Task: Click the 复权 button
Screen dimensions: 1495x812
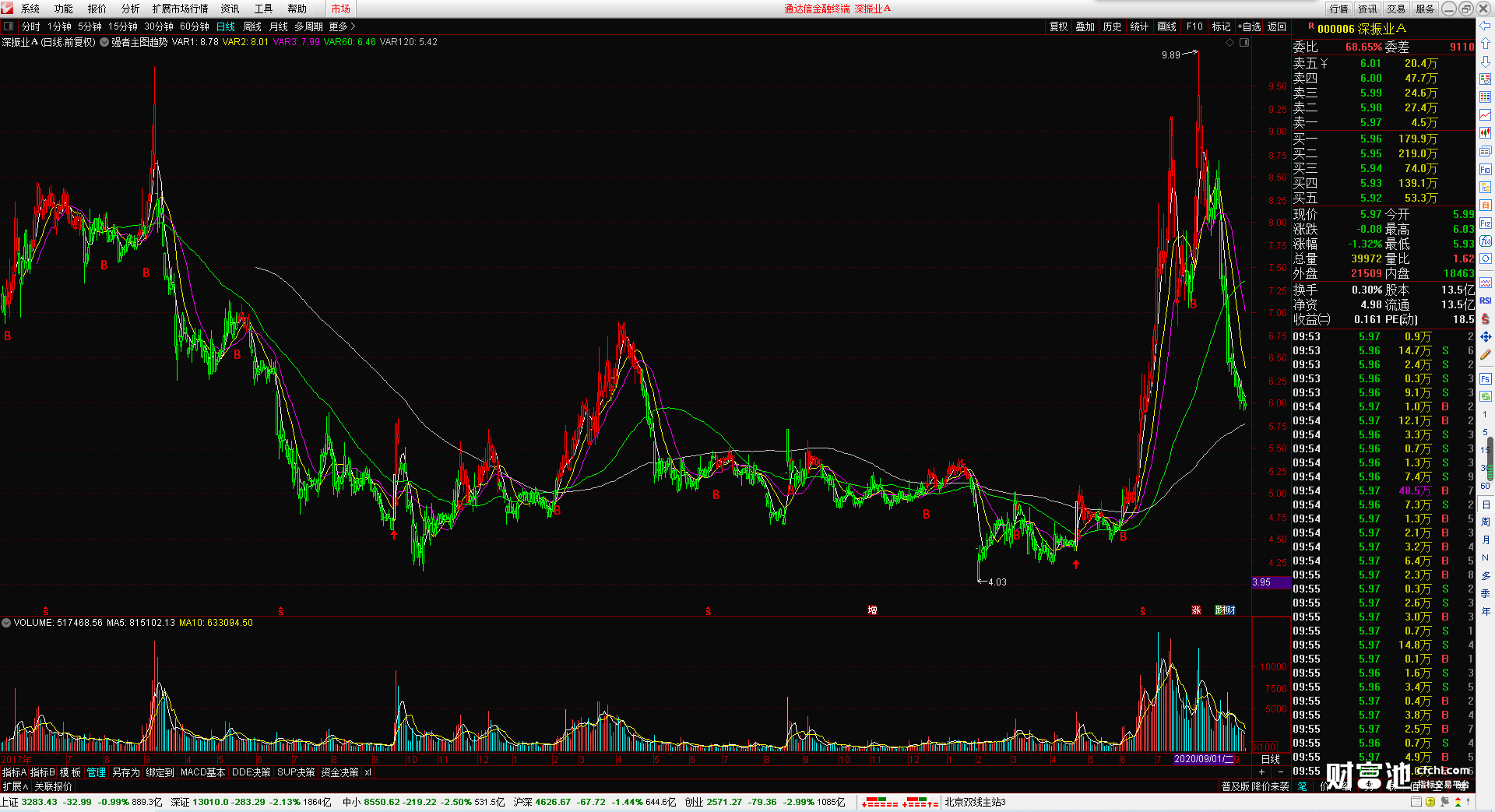Action: tap(1059, 26)
